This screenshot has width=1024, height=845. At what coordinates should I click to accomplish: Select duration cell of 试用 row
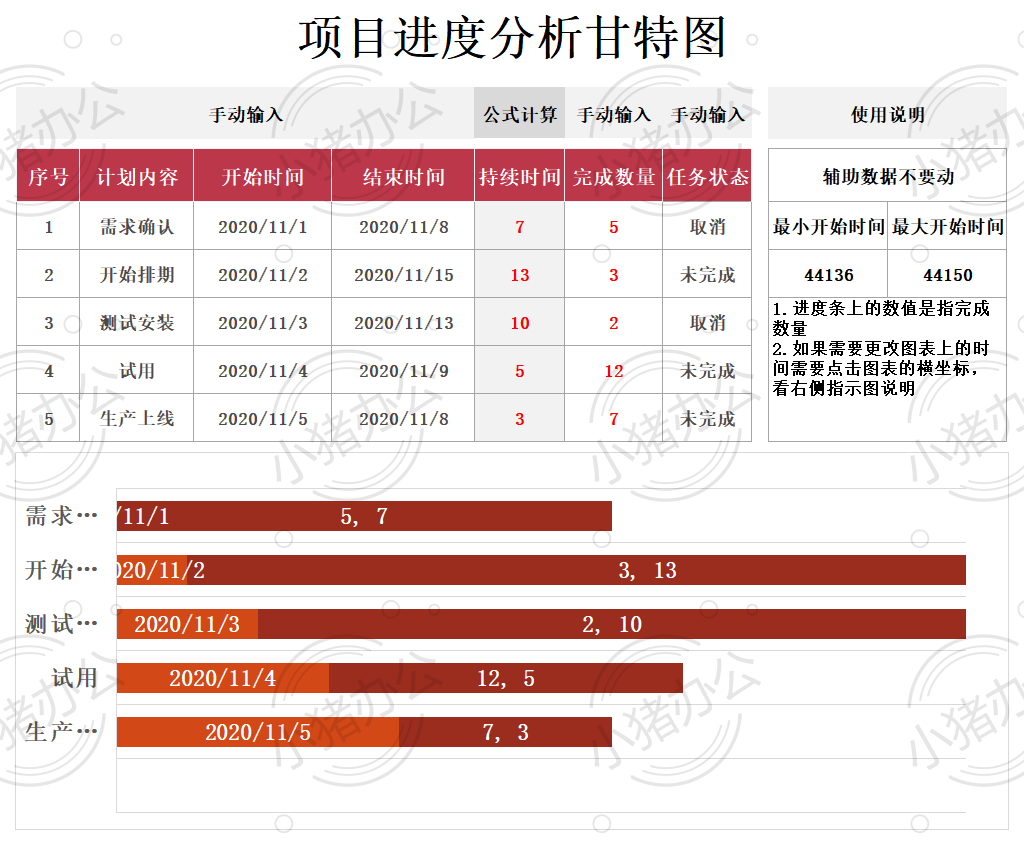pyautogui.click(x=519, y=370)
